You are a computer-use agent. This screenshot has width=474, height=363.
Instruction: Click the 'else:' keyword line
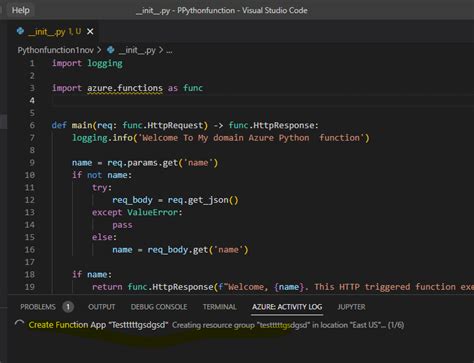[x=105, y=237]
